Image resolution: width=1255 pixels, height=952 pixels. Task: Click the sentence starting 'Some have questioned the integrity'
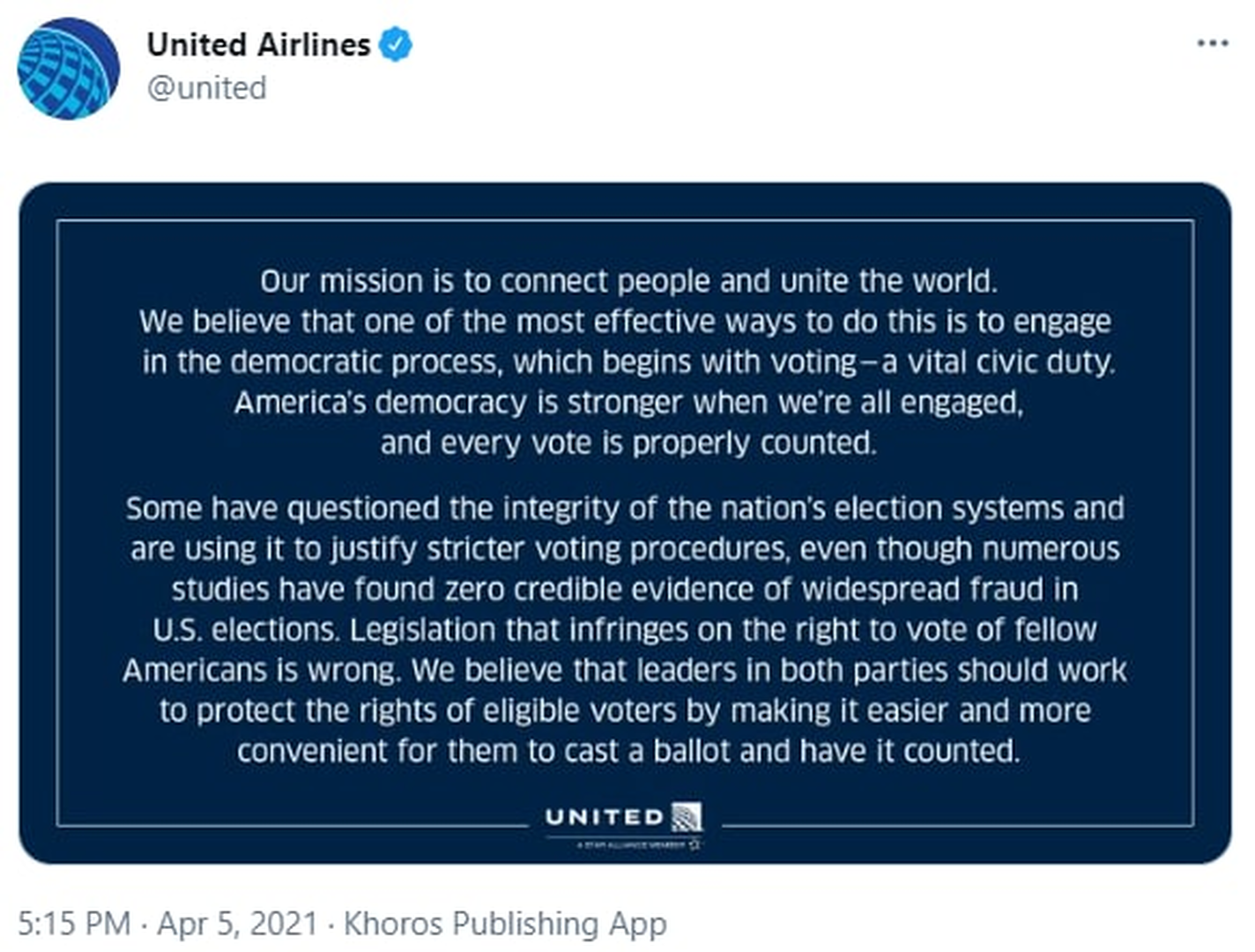[x=624, y=509]
